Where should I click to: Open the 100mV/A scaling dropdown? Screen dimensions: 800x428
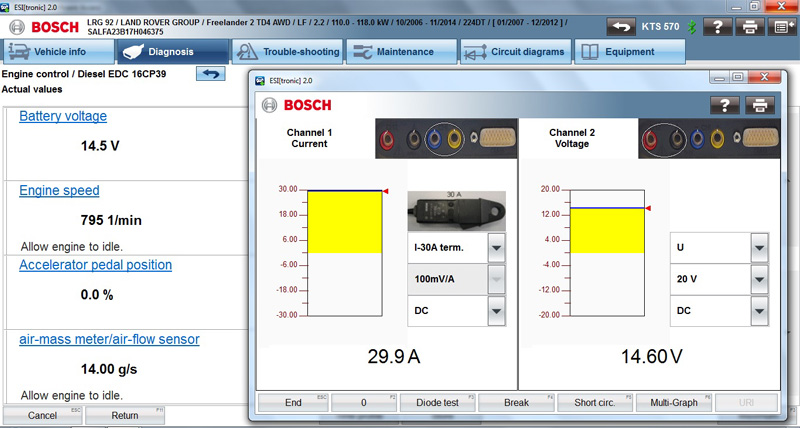click(496, 279)
